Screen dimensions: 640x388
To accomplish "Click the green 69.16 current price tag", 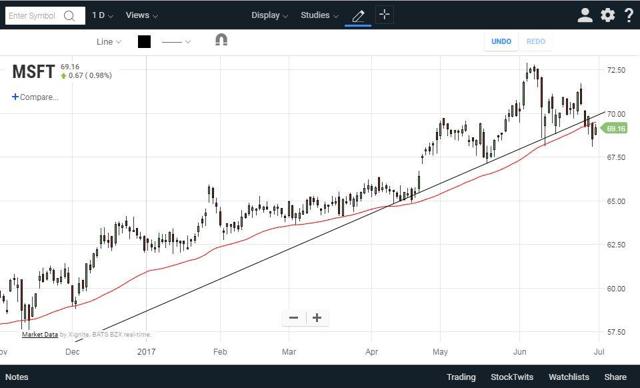I will click(615, 129).
